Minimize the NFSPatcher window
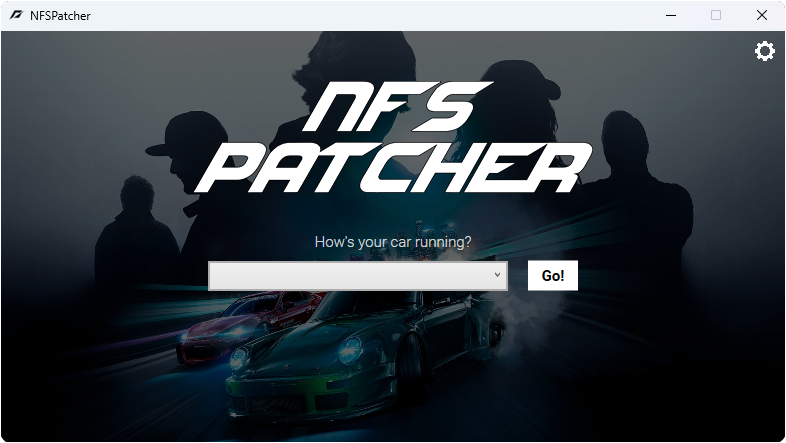 click(671, 16)
